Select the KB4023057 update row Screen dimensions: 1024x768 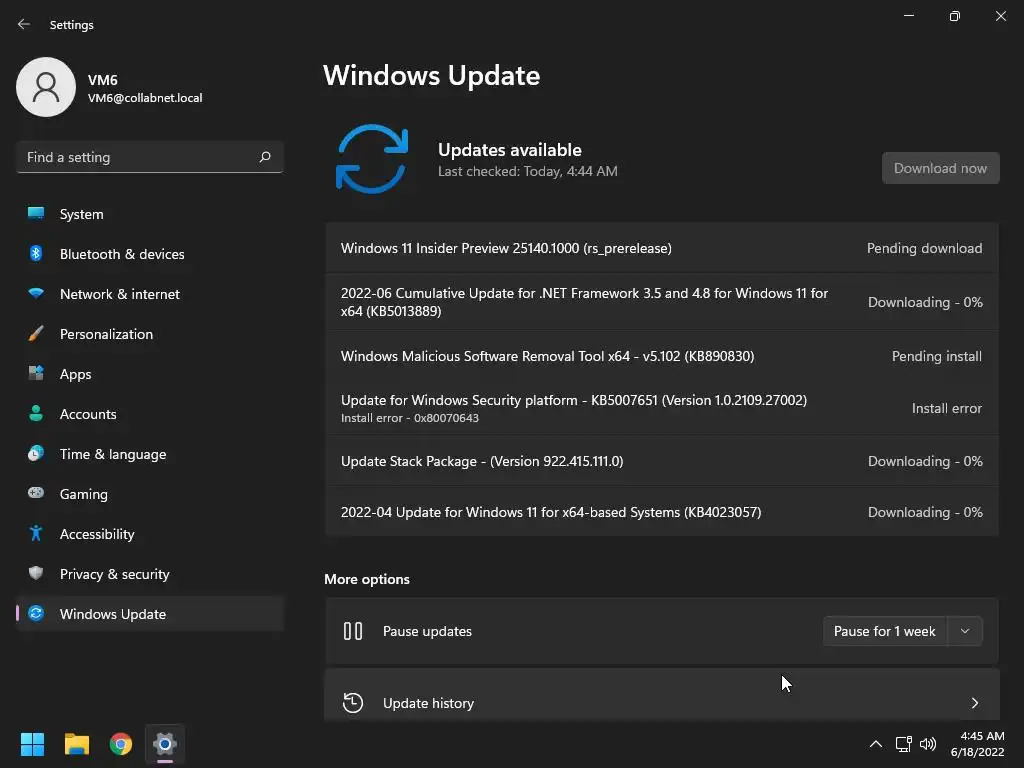(662, 511)
